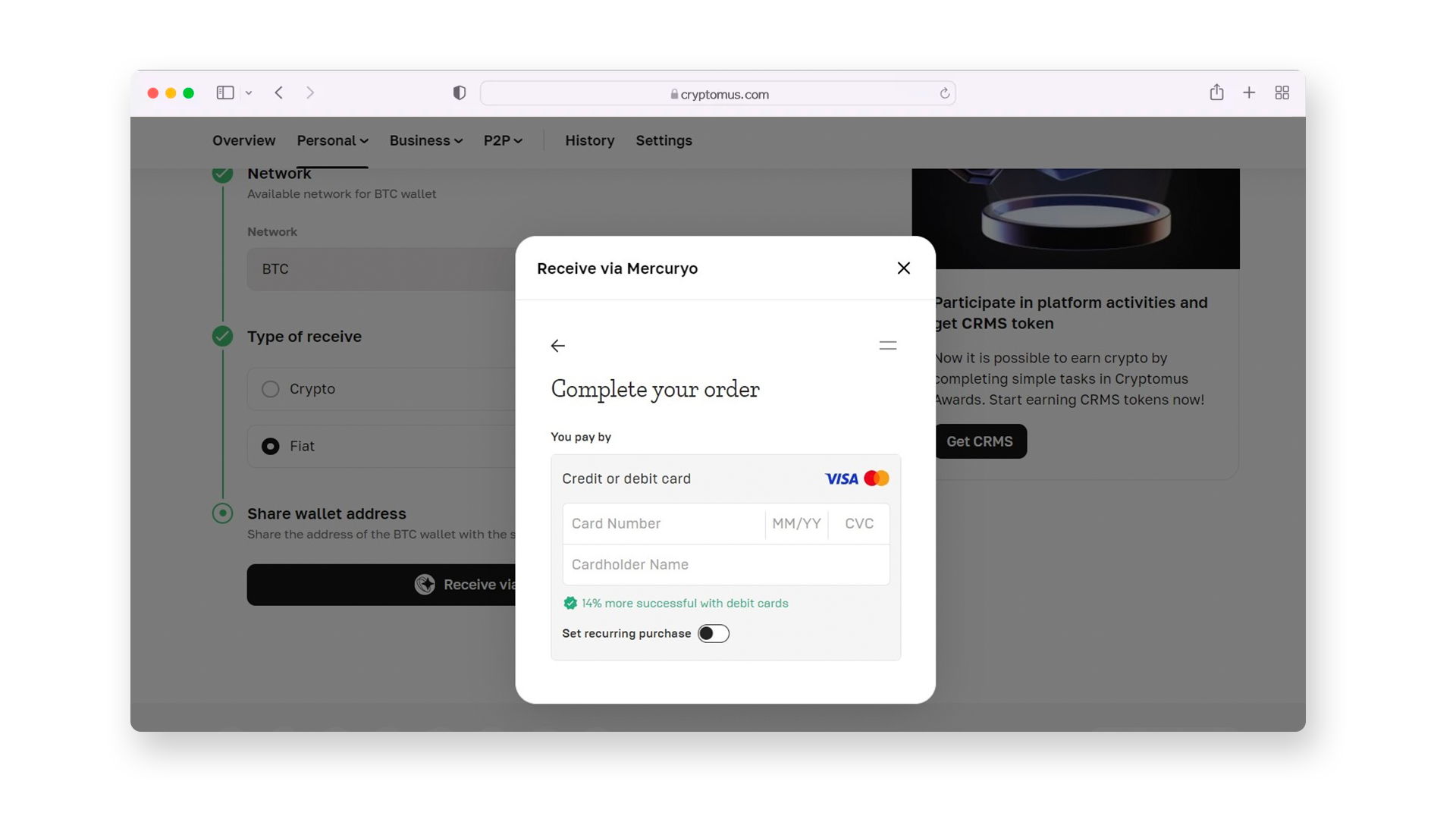This screenshot has height=819, width=1456.
Task: Expand the Personal menu
Action: coord(332,140)
